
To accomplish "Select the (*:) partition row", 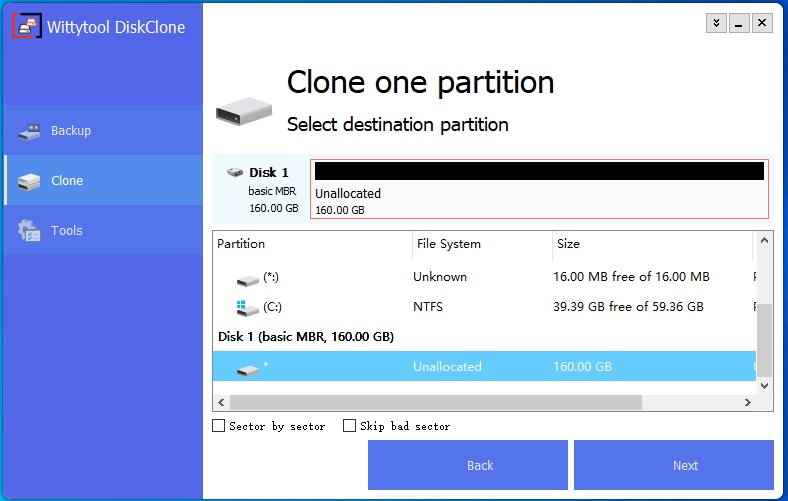I will coord(484,277).
